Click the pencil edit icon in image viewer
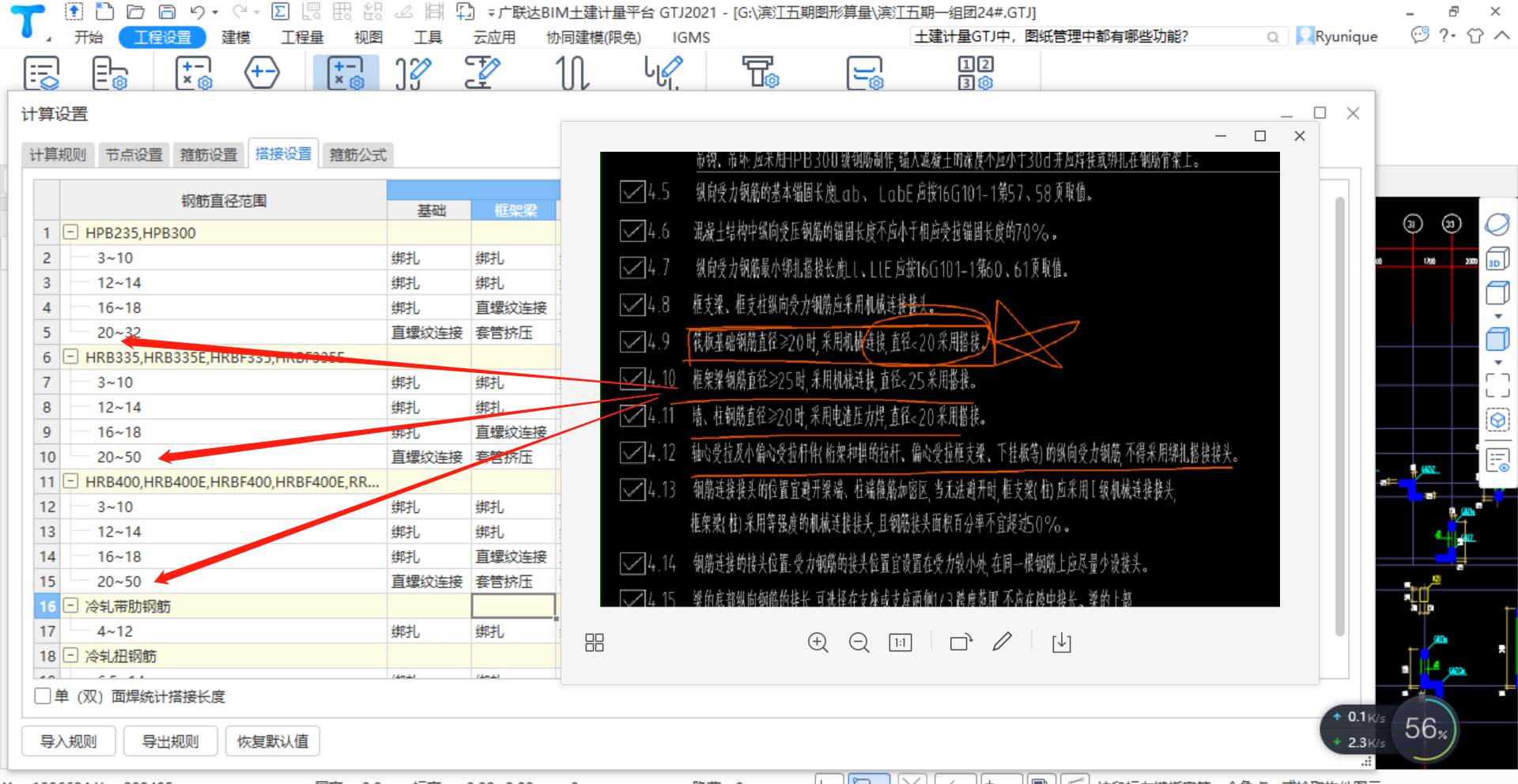This screenshot has width=1518, height=784. pos(1002,642)
